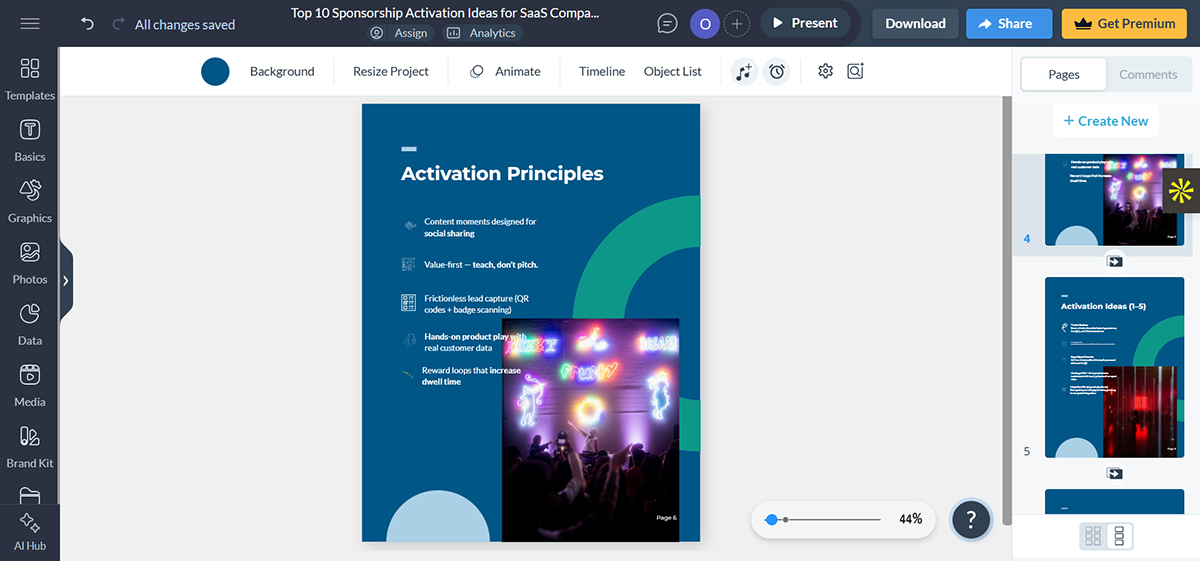The image size is (1200, 561).
Task: Select the page 4 thumbnail
Action: 1114,200
